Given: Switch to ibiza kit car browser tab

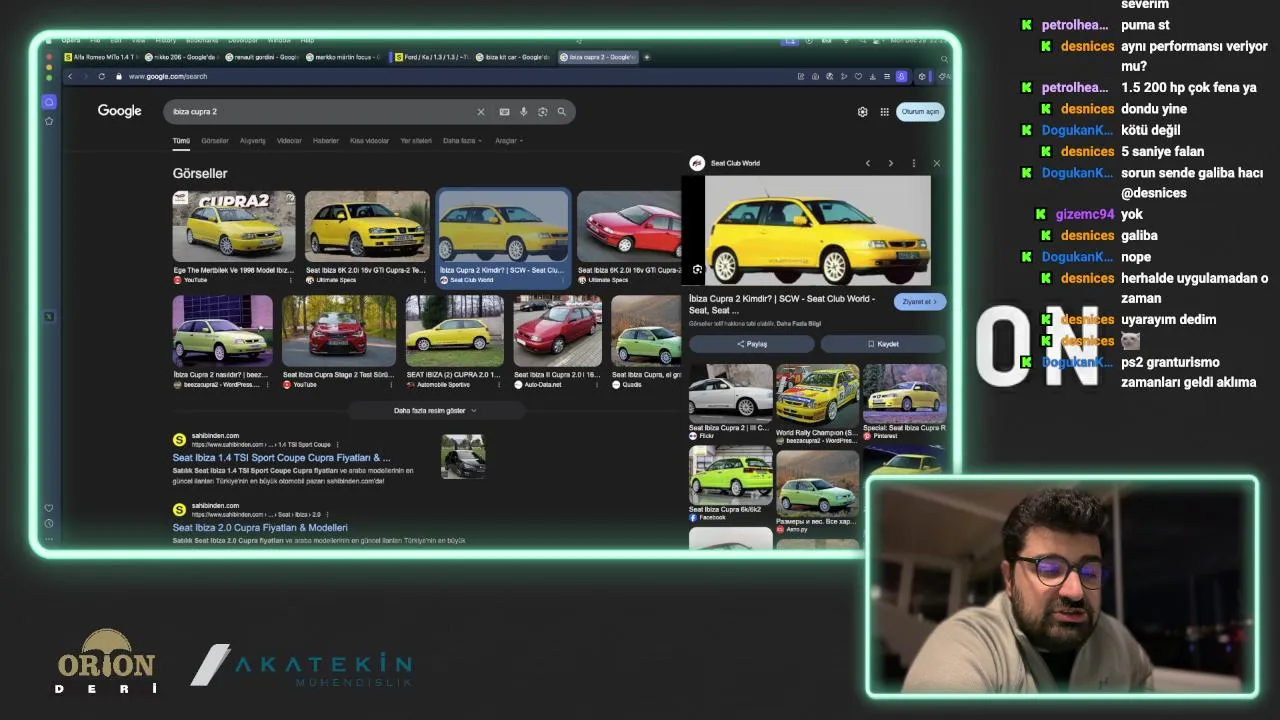Looking at the screenshot, I should tap(514, 57).
